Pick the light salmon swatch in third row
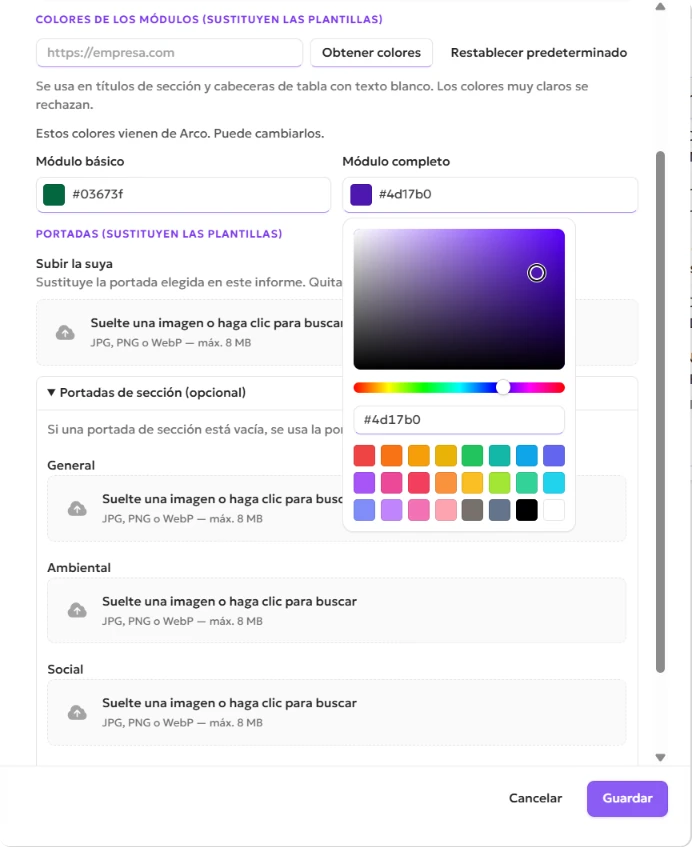This screenshot has height=847, width=692. (446, 510)
